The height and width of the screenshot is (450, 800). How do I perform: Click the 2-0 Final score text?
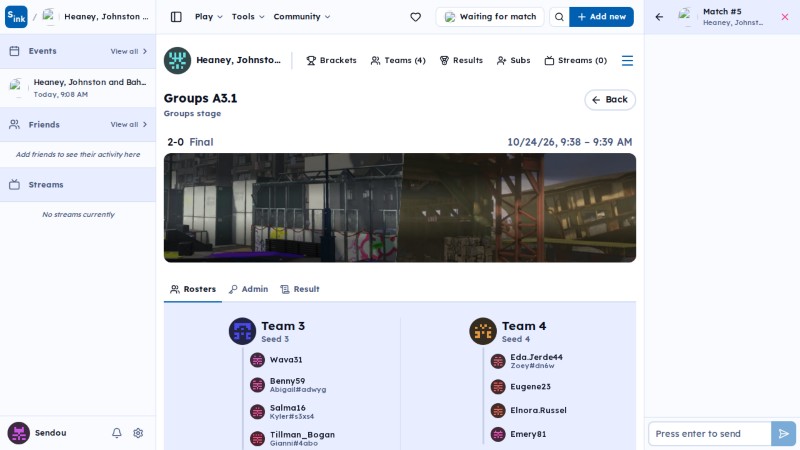click(x=190, y=142)
